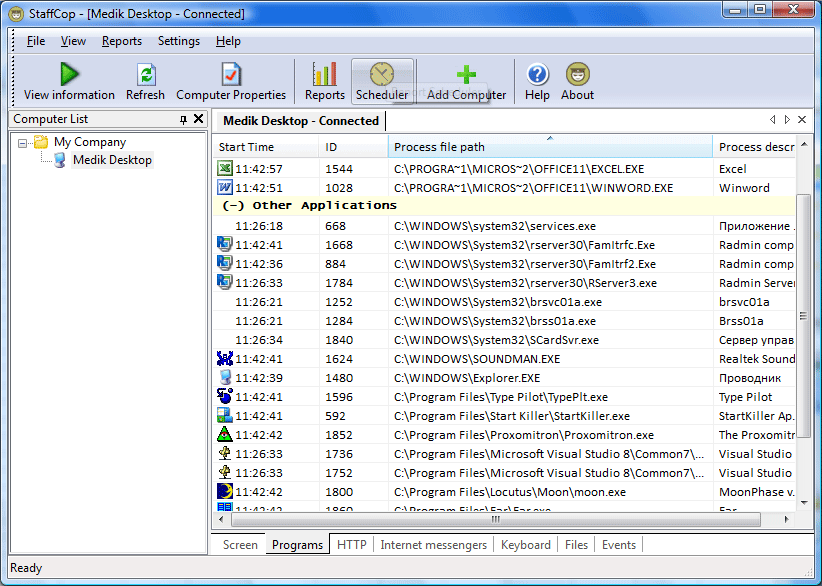822x586 pixels.
Task: Click the TypePlt.exe process icon
Action: (x=224, y=396)
